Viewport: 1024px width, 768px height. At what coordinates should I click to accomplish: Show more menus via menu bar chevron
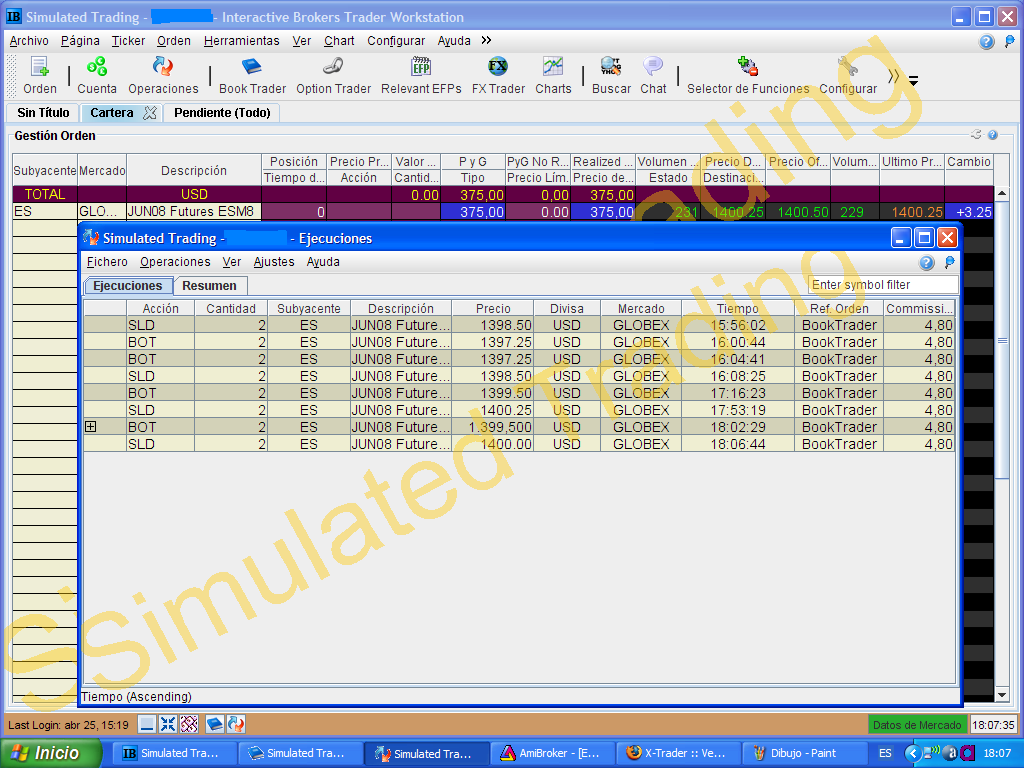[486, 41]
